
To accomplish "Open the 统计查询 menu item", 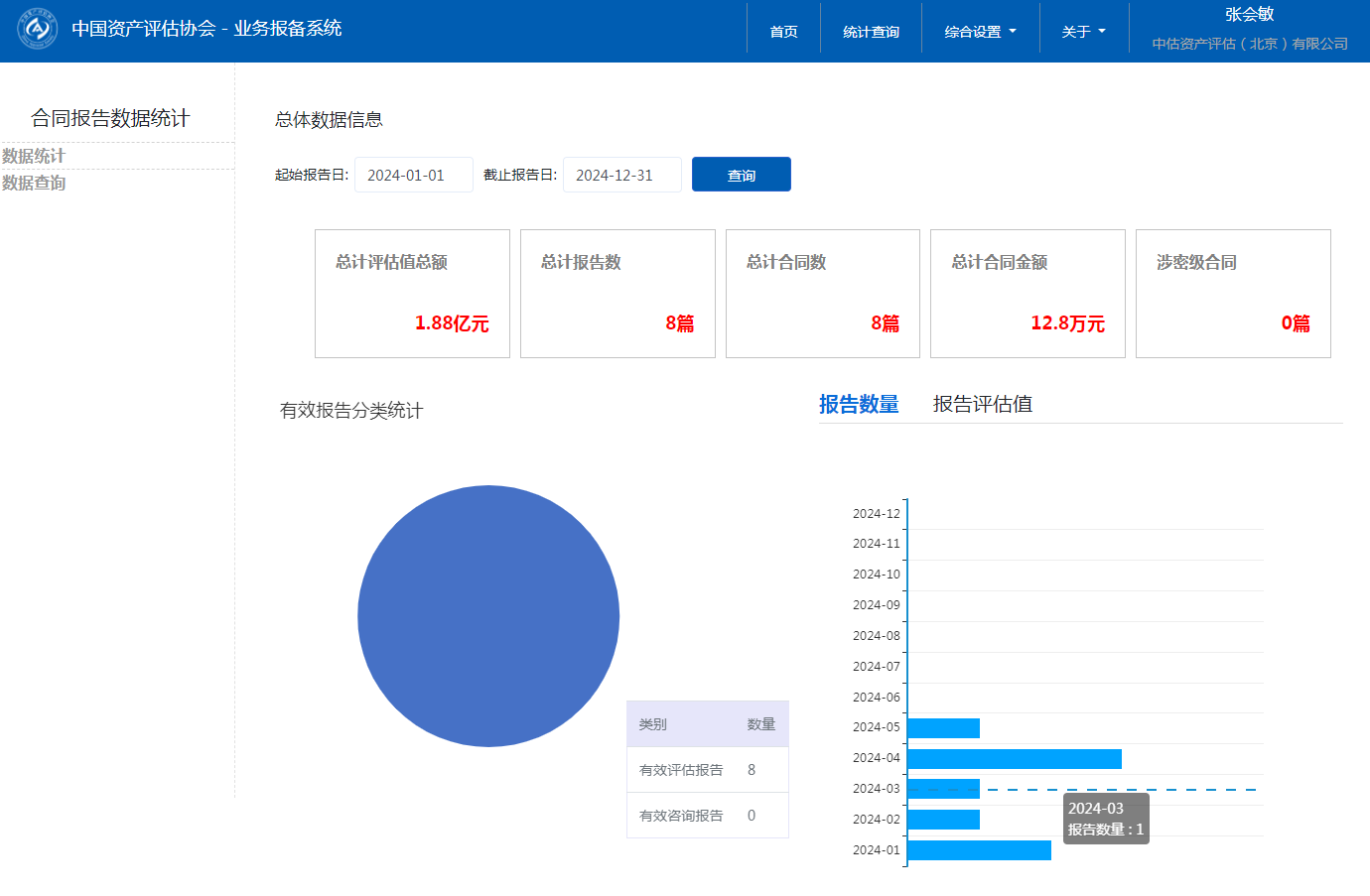I will tap(871, 32).
